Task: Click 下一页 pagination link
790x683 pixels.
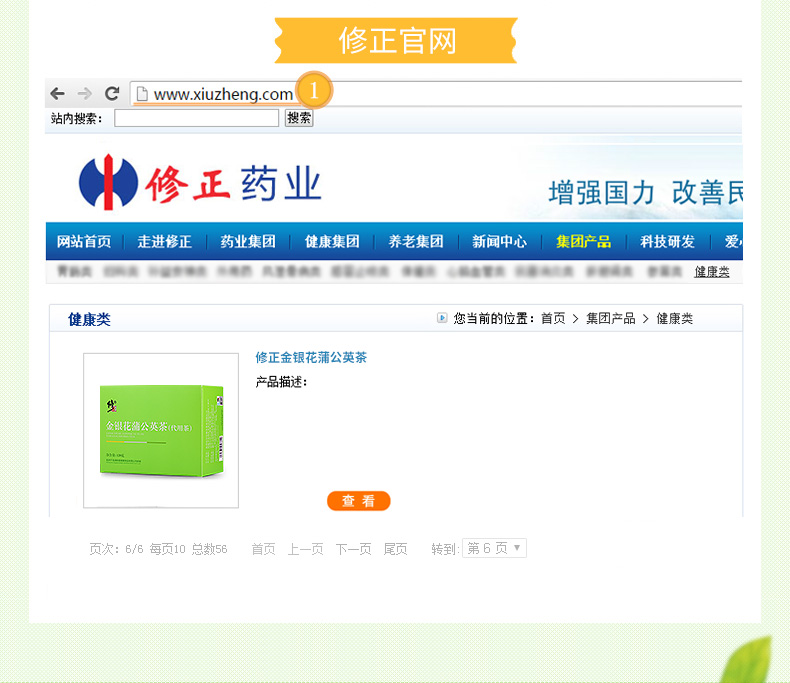Action: tap(353, 549)
